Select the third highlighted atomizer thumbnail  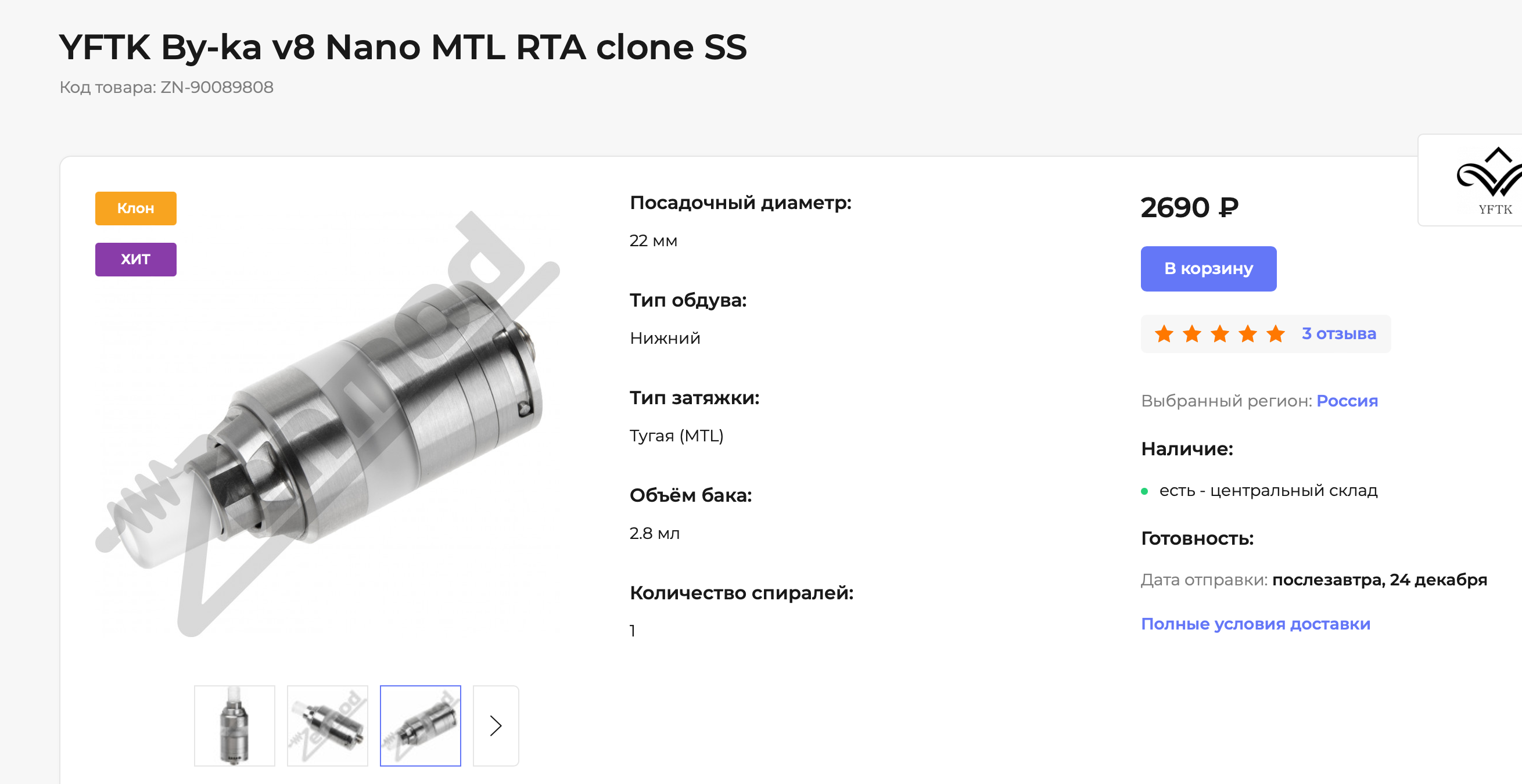click(420, 725)
